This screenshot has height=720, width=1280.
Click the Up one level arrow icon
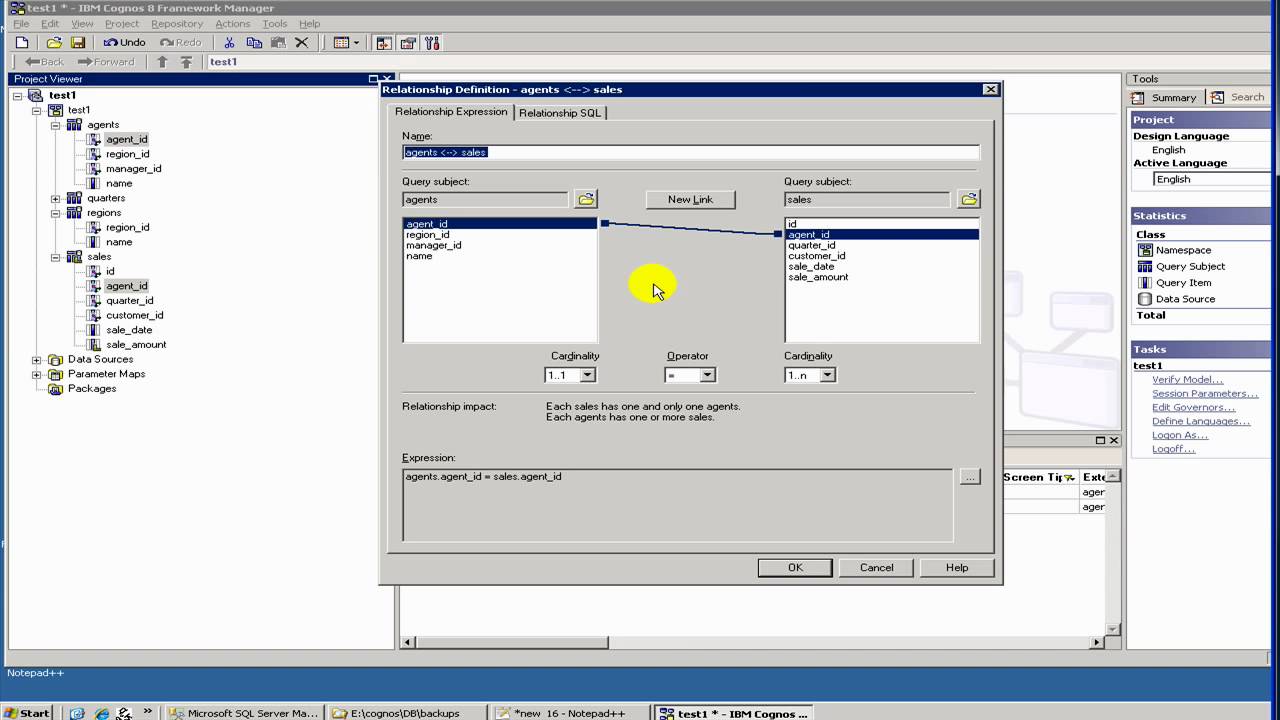[162, 62]
